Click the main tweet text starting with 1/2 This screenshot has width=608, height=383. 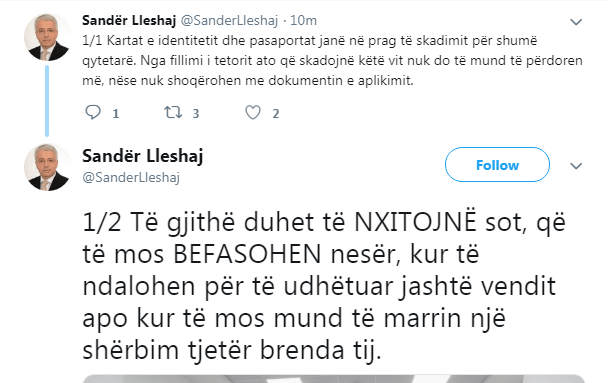tap(324, 286)
